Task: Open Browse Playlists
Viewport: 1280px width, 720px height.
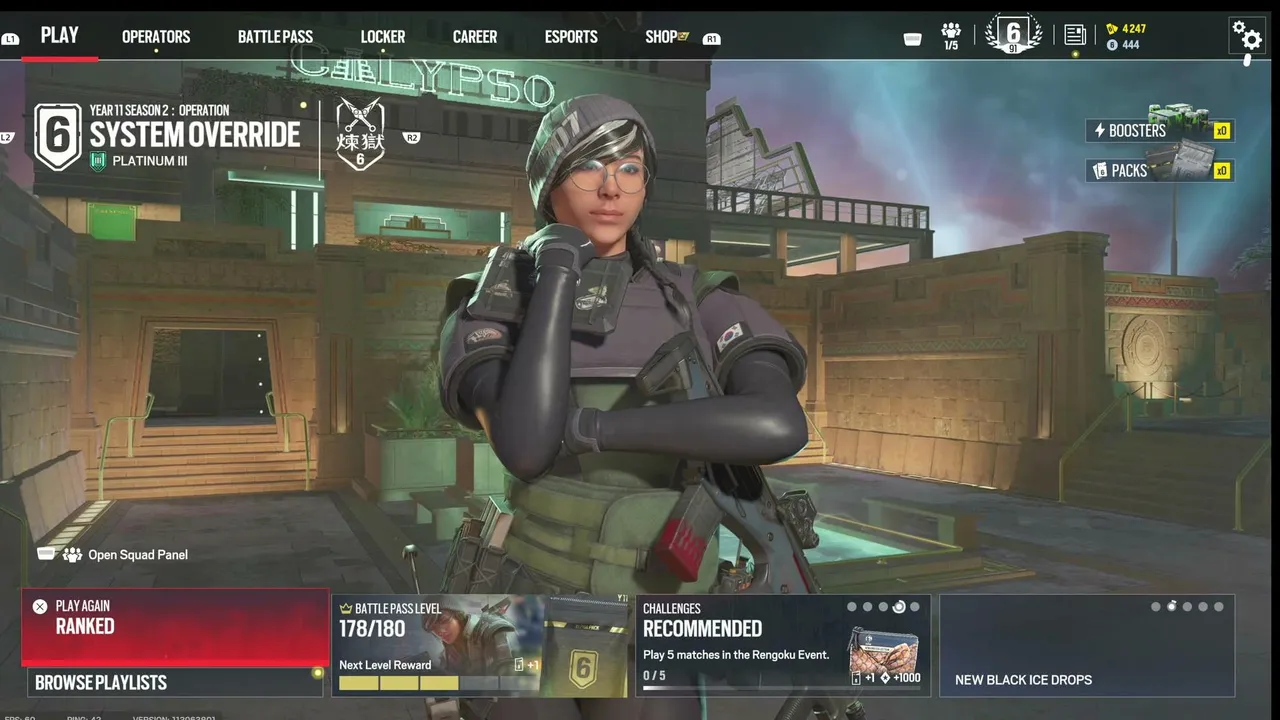Action: tap(174, 683)
